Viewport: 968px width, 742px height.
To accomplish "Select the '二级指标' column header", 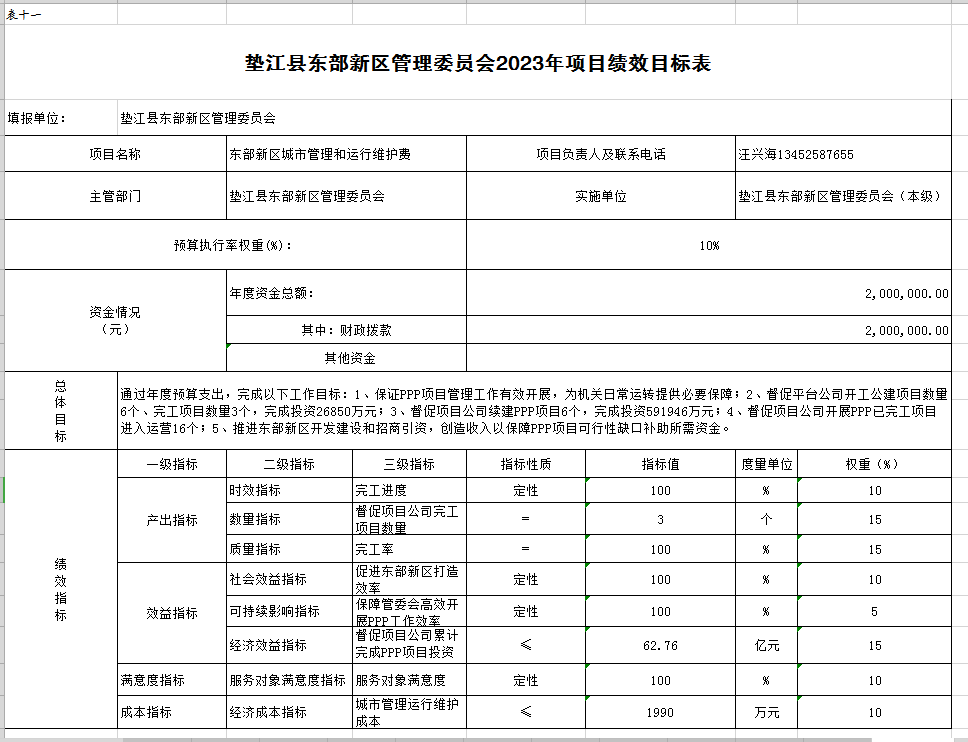I will coord(290,464).
